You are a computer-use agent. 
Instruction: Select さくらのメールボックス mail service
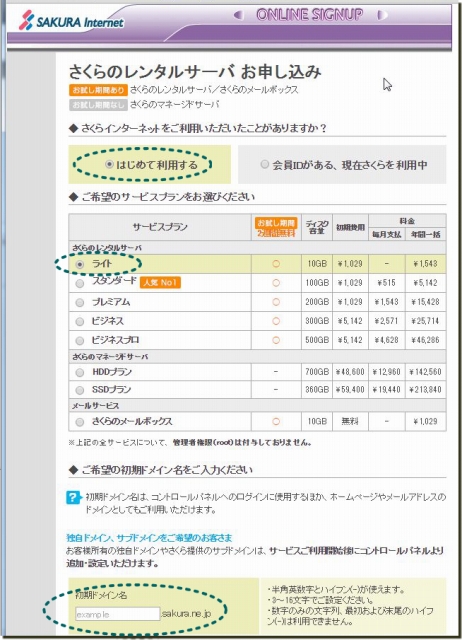(x=80, y=422)
